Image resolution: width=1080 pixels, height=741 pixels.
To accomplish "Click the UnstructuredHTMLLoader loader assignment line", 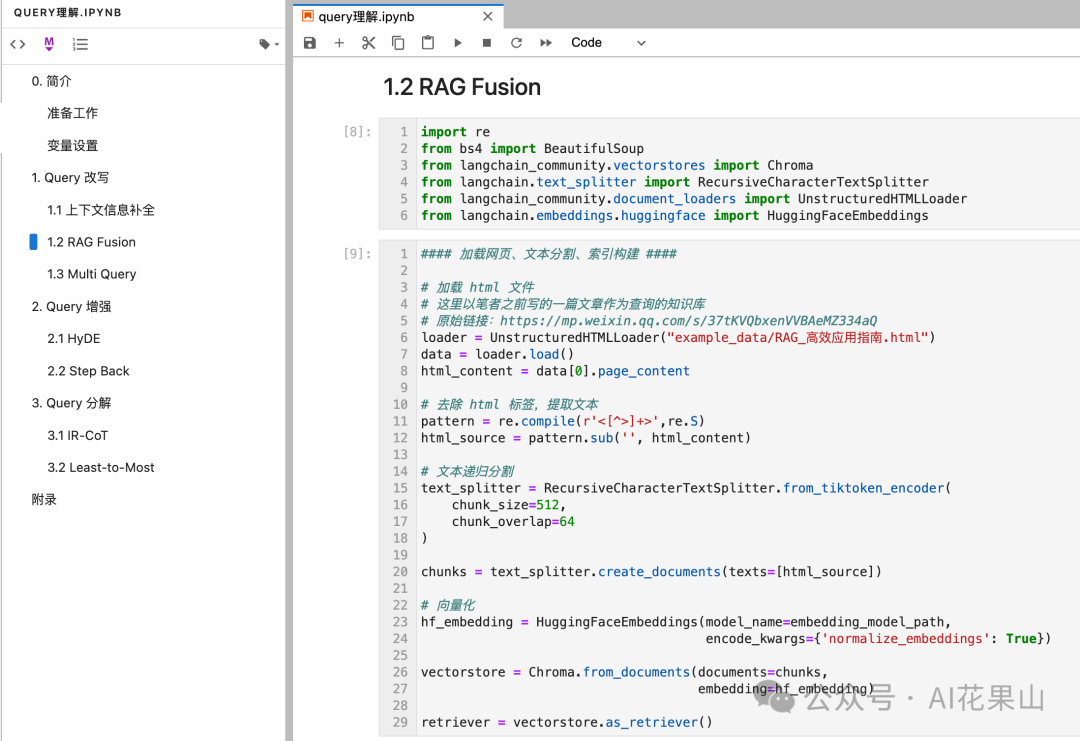I will [x=678, y=337].
